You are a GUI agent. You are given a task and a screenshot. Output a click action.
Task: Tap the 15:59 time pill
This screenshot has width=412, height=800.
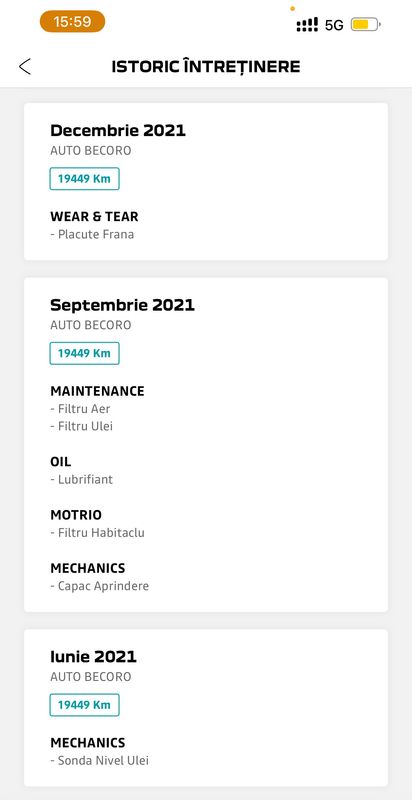pos(72,21)
